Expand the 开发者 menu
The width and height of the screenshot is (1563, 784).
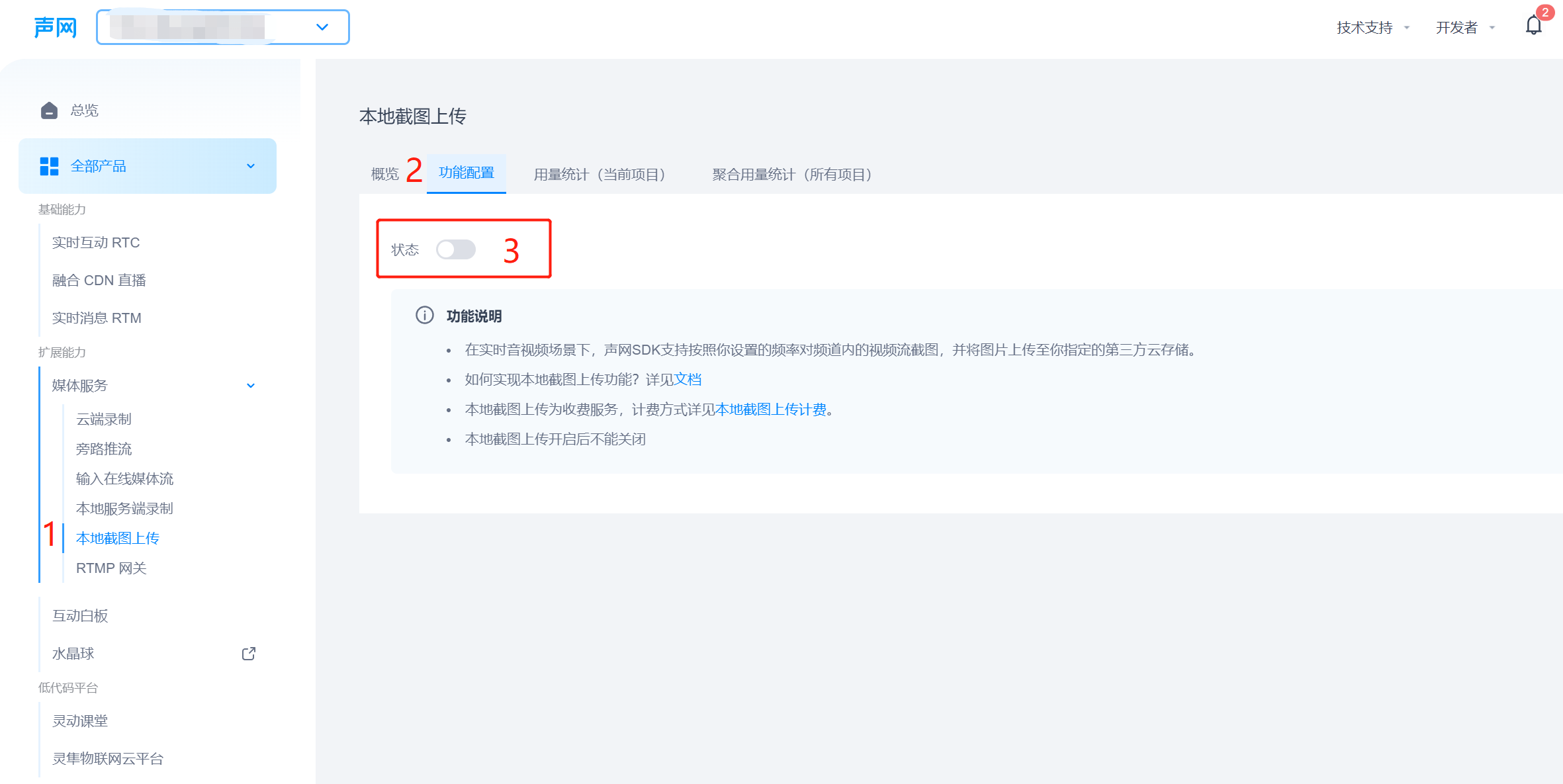(x=1465, y=27)
